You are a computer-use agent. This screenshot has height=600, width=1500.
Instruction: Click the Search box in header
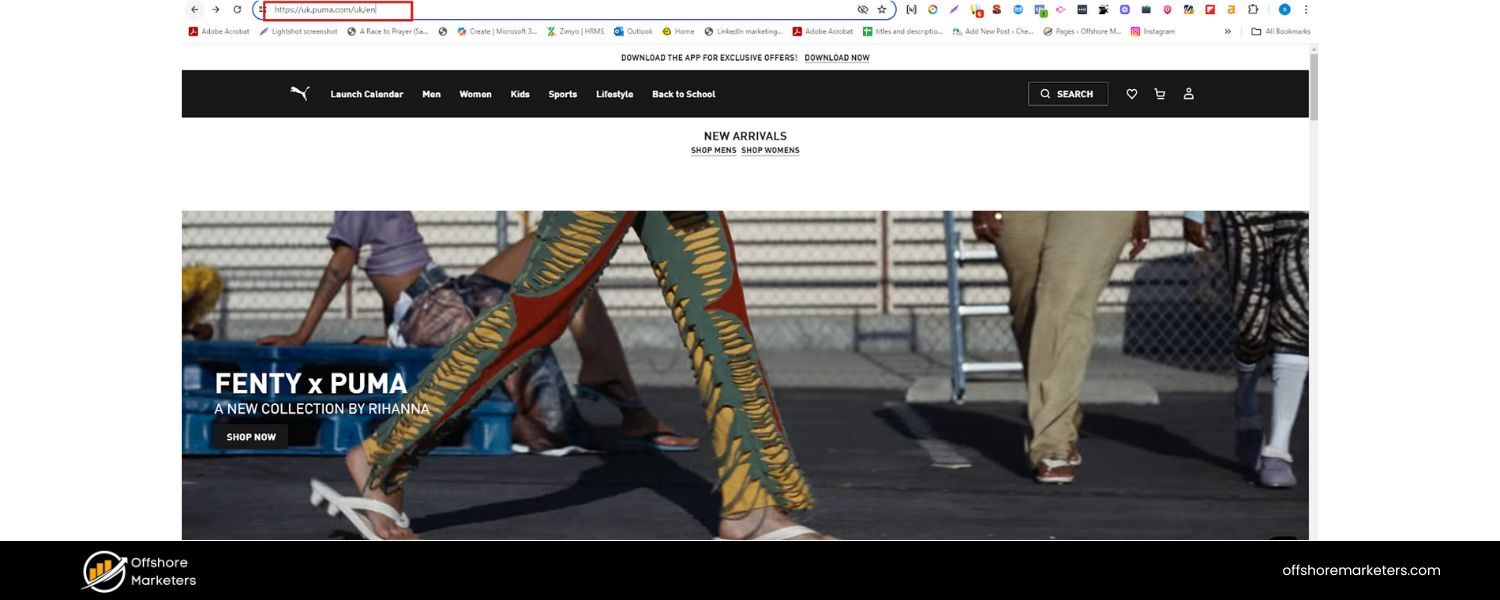click(x=1067, y=94)
